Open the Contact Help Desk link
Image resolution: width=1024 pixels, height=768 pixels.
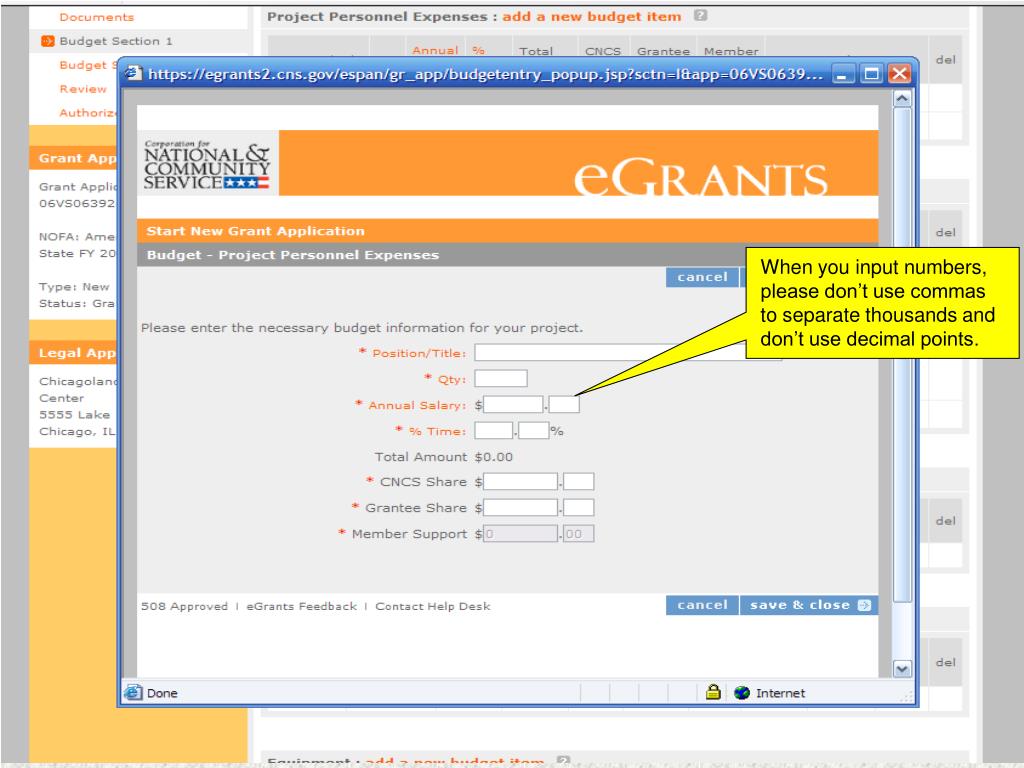(432, 607)
